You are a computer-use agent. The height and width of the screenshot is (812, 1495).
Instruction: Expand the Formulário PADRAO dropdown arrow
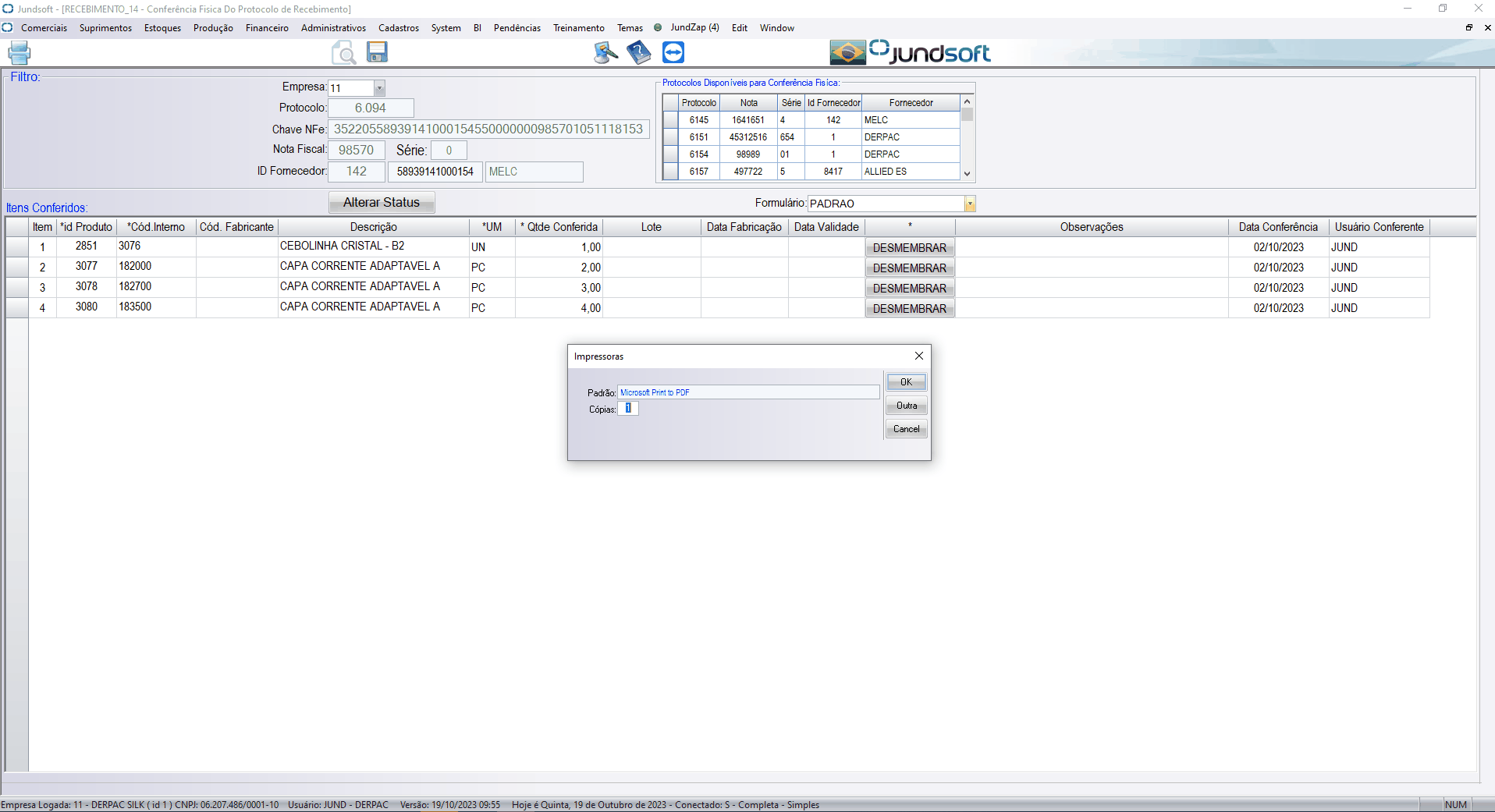[970, 204]
